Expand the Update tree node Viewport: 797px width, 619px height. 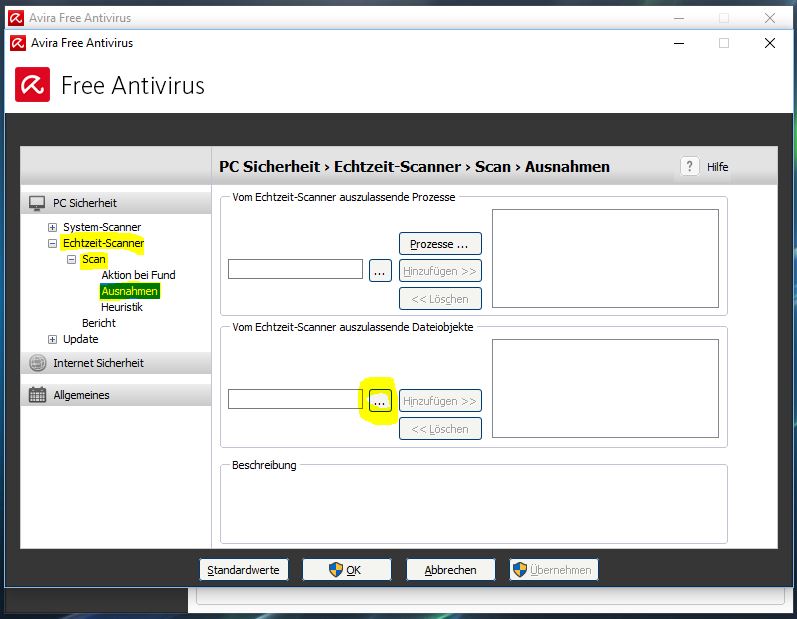[53, 339]
